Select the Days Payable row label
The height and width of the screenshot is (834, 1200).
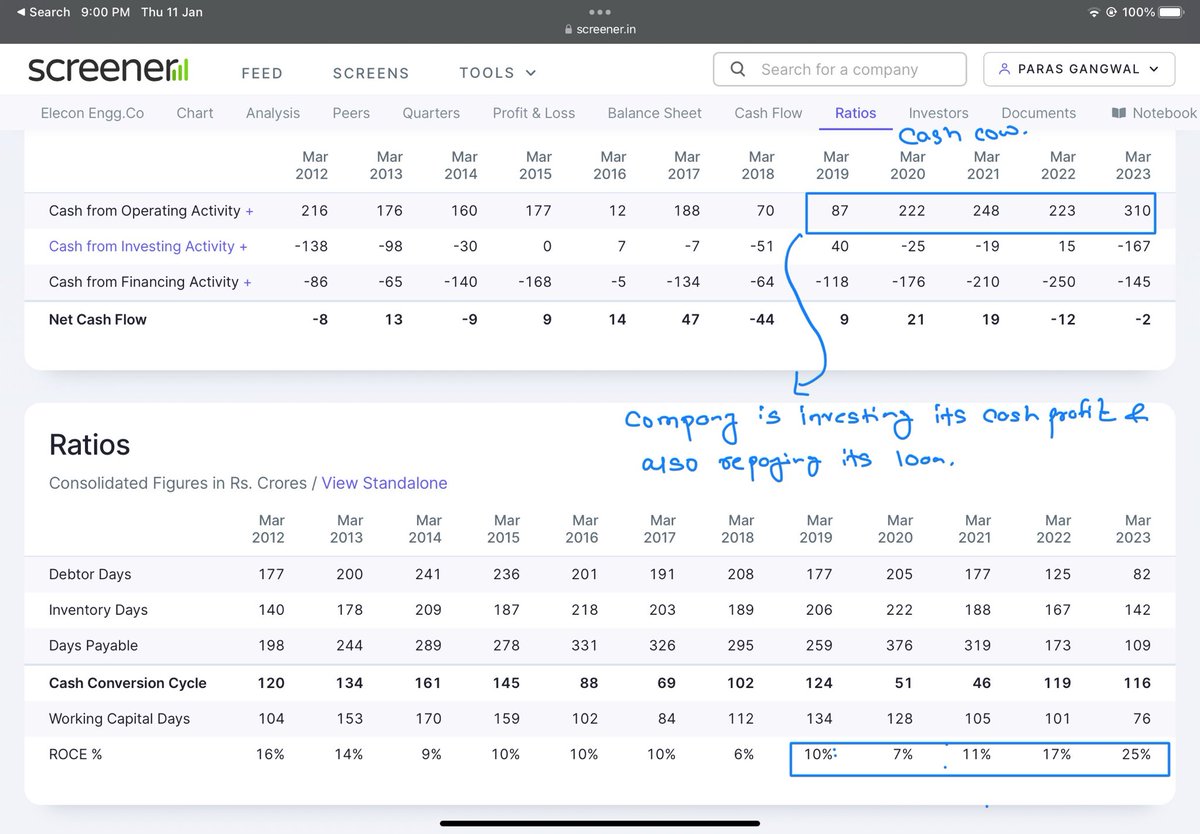click(x=93, y=646)
